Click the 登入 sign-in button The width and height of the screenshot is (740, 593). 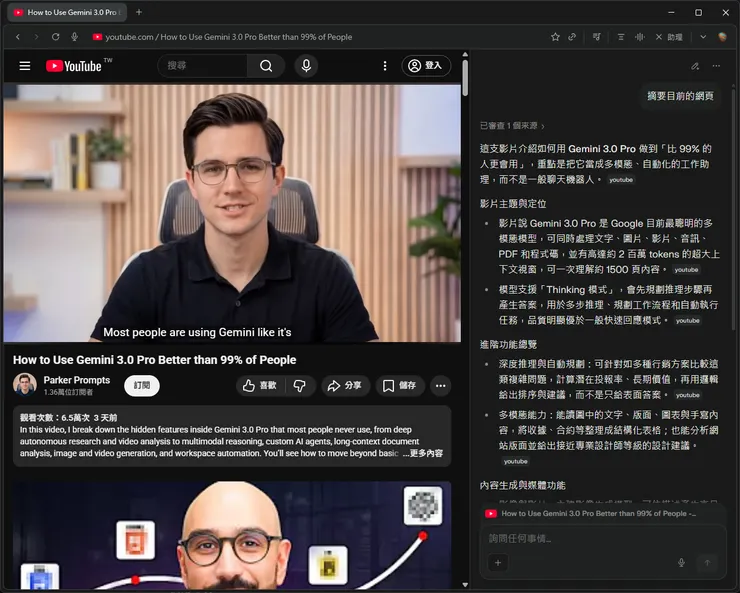tap(426, 66)
